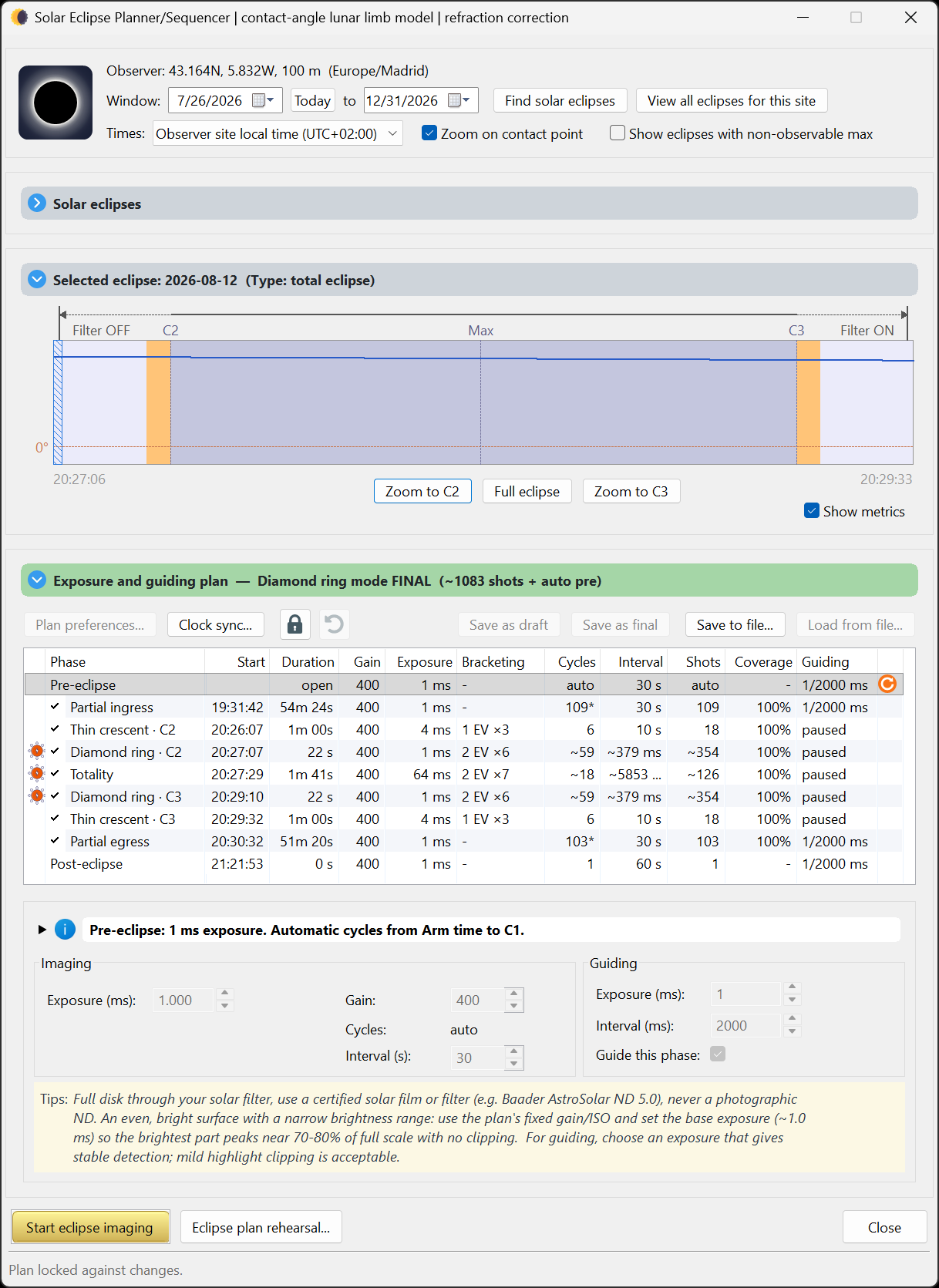
Task: Click the orange refresh icon in Pre-eclipse row
Action: (x=887, y=684)
